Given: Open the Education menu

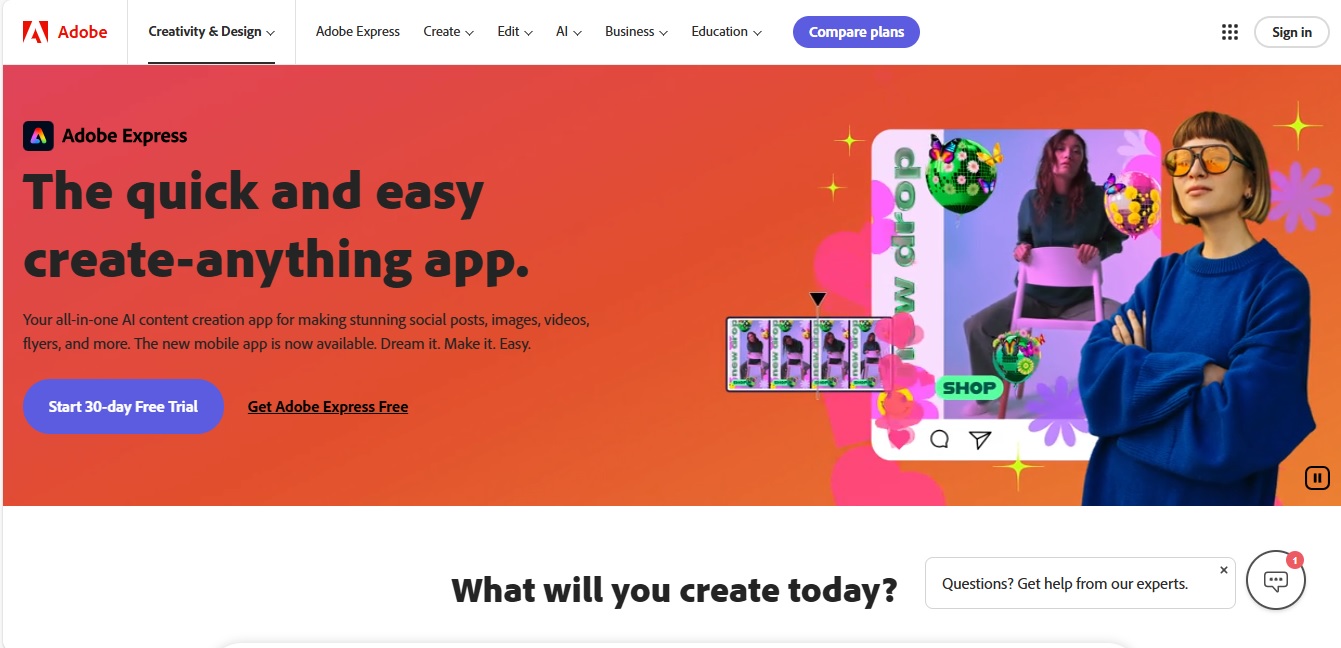Looking at the screenshot, I should pos(726,32).
